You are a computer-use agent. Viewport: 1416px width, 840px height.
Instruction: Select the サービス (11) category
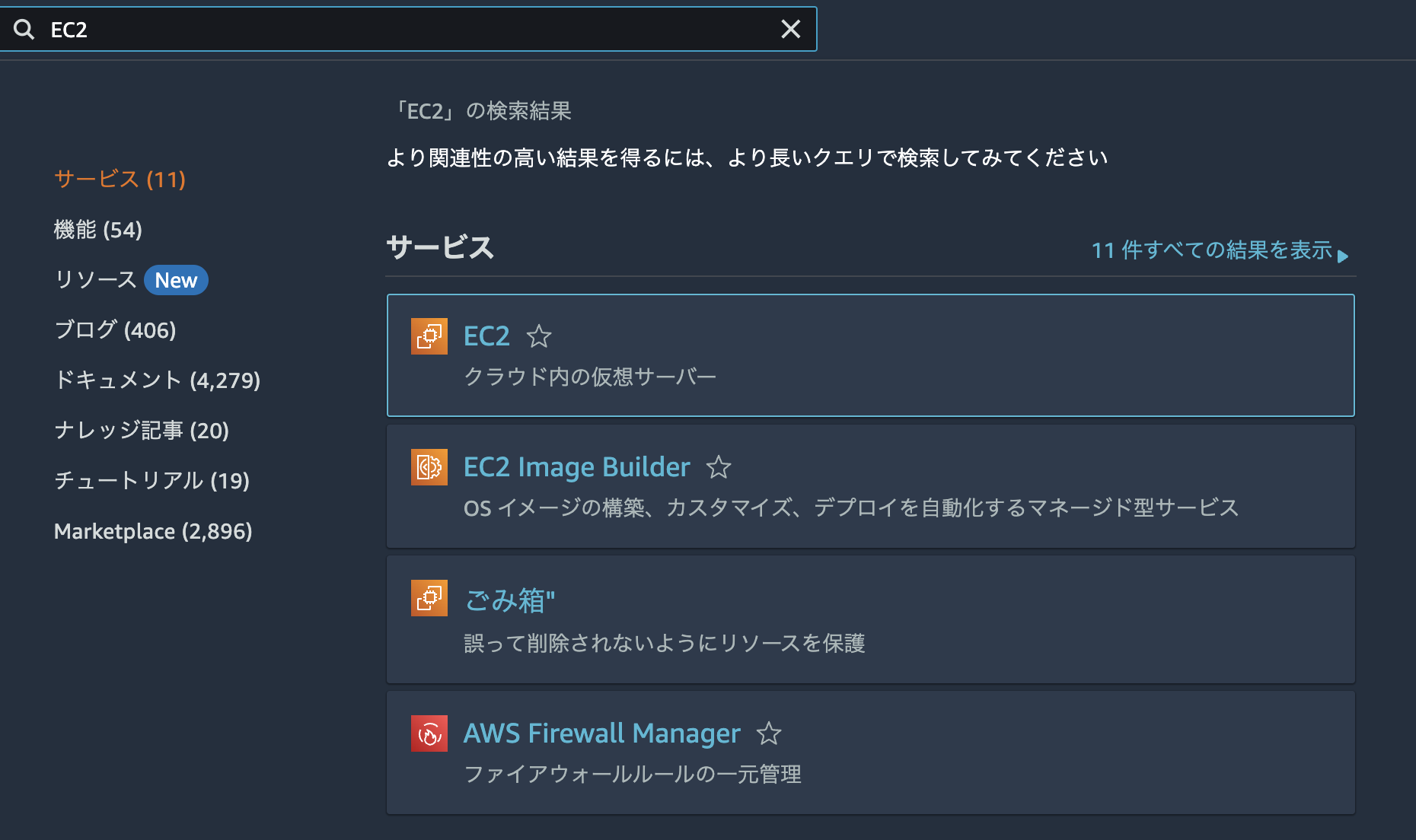(x=120, y=180)
